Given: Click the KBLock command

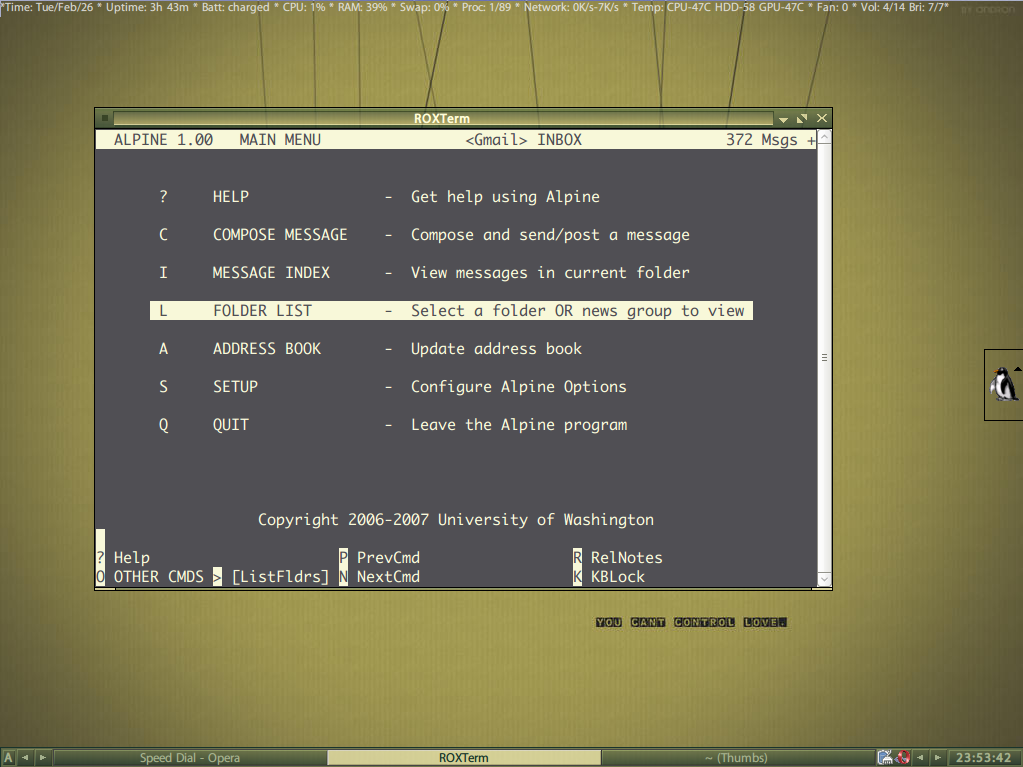Looking at the screenshot, I should pos(609,577).
